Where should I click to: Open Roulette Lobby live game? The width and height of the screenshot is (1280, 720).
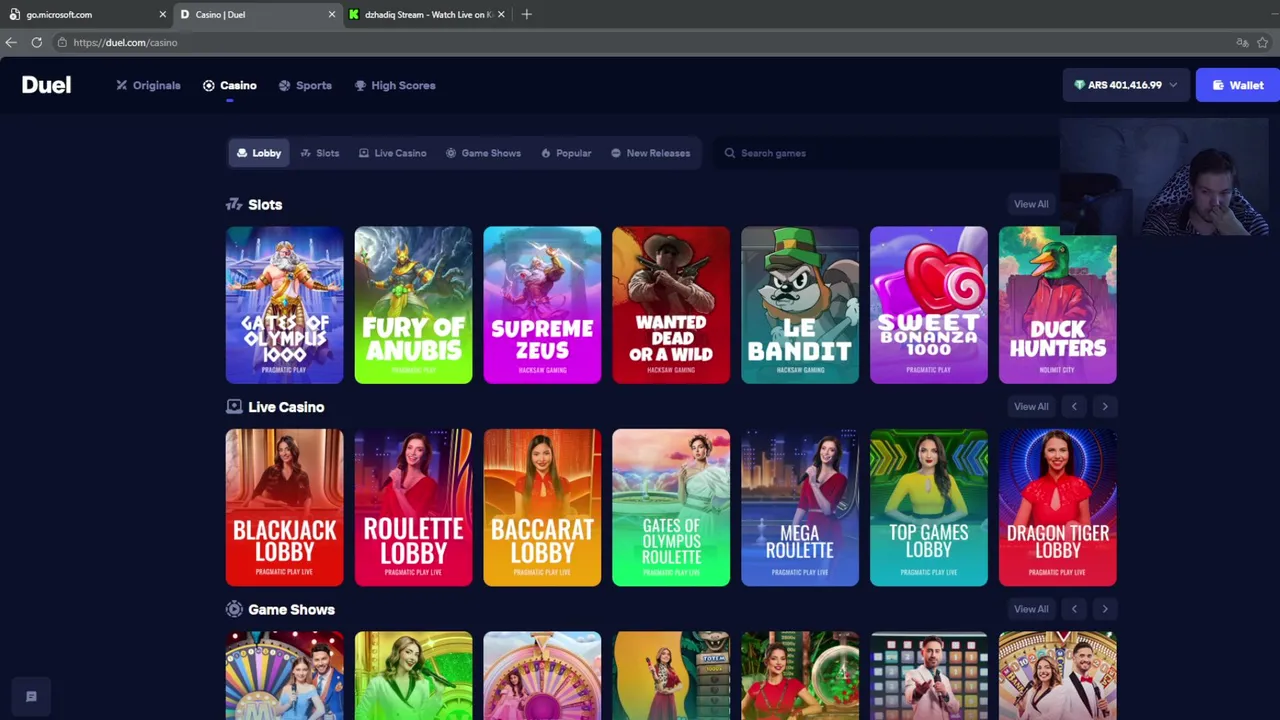[x=413, y=508]
